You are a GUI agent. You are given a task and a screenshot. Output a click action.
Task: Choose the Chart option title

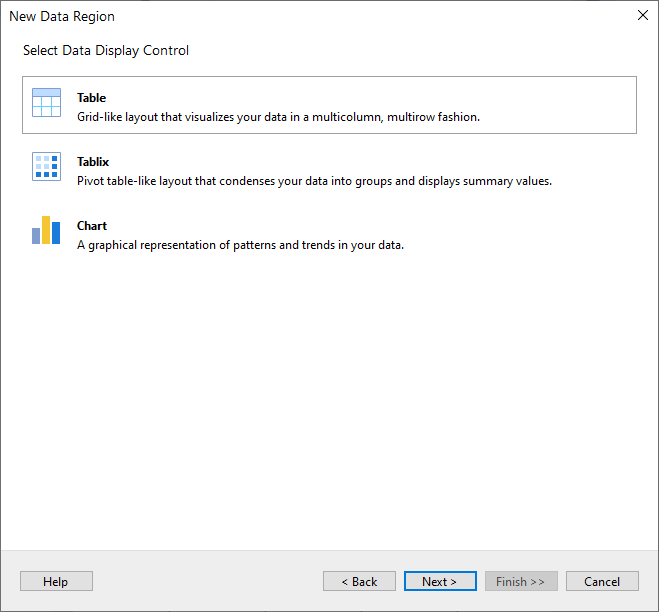click(92, 226)
